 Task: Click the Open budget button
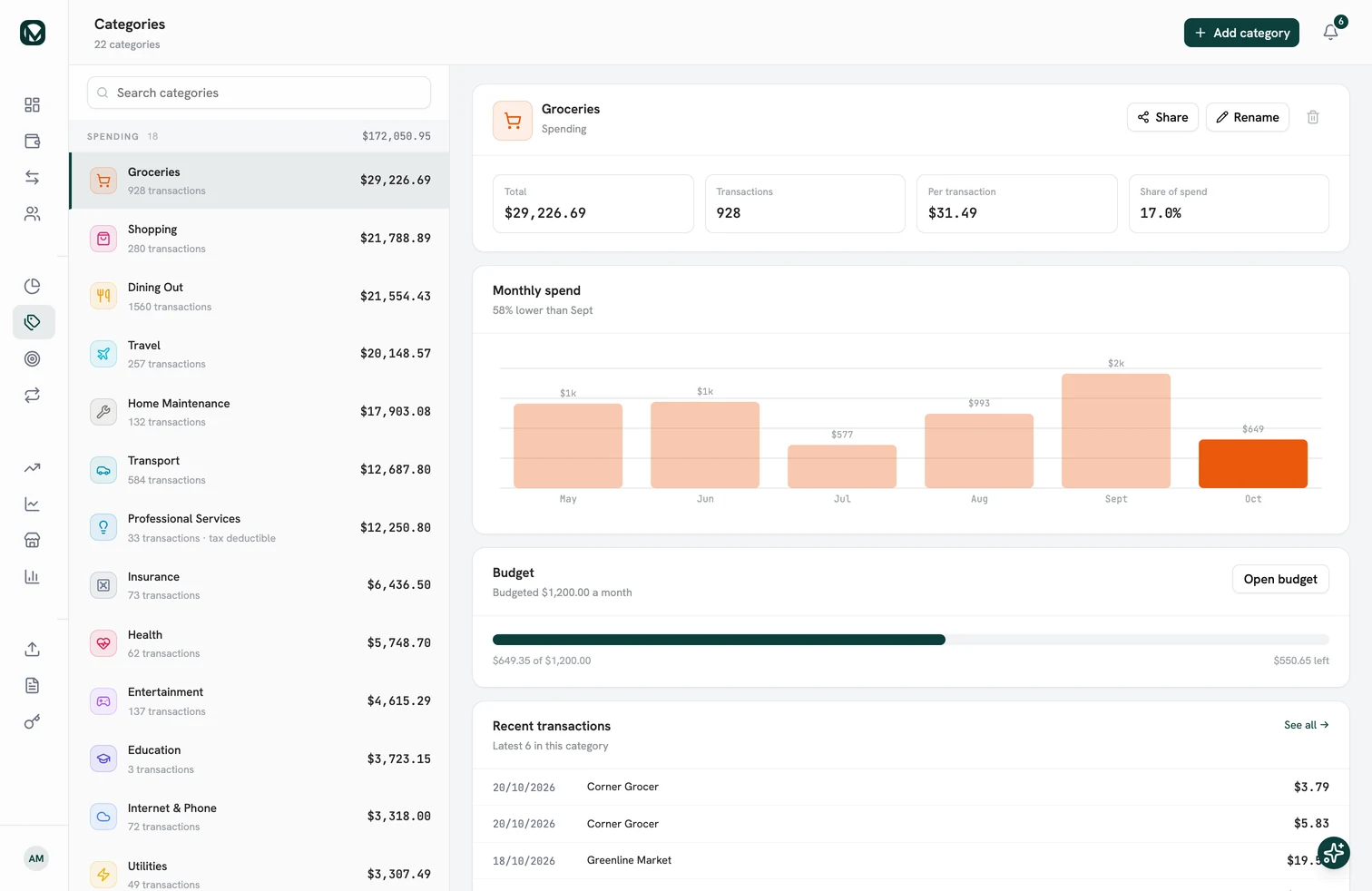[x=1280, y=579]
